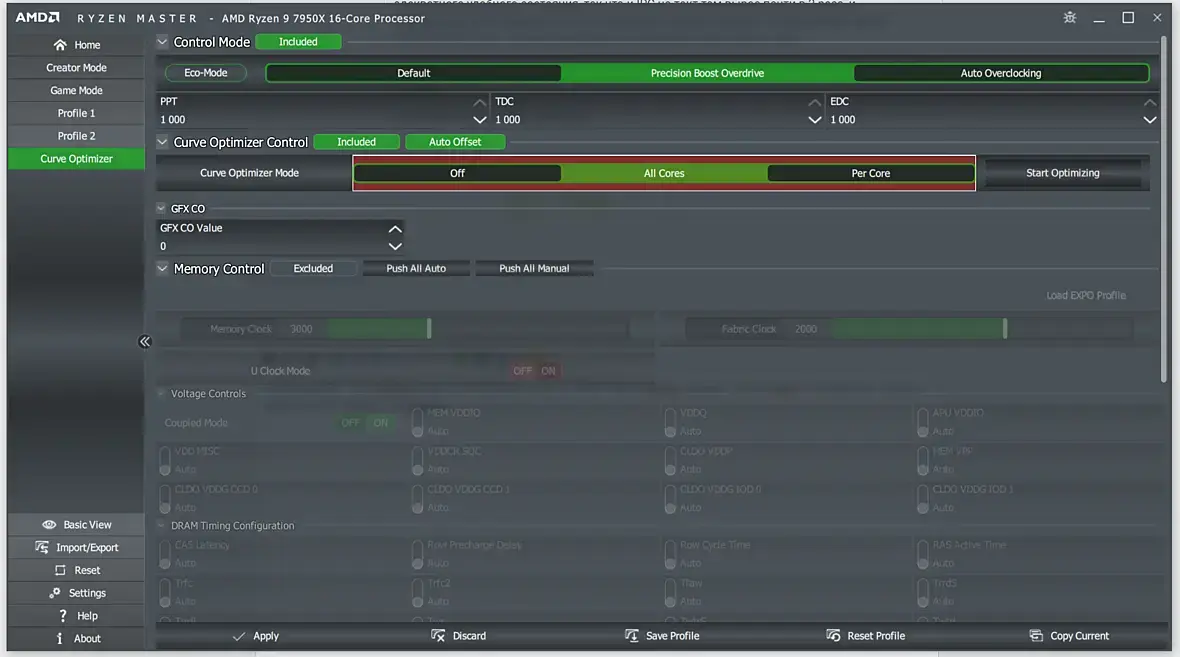Set Curve Optimizer Mode to All Cores
This screenshot has width=1180, height=657.
click(x=664, y=173)
